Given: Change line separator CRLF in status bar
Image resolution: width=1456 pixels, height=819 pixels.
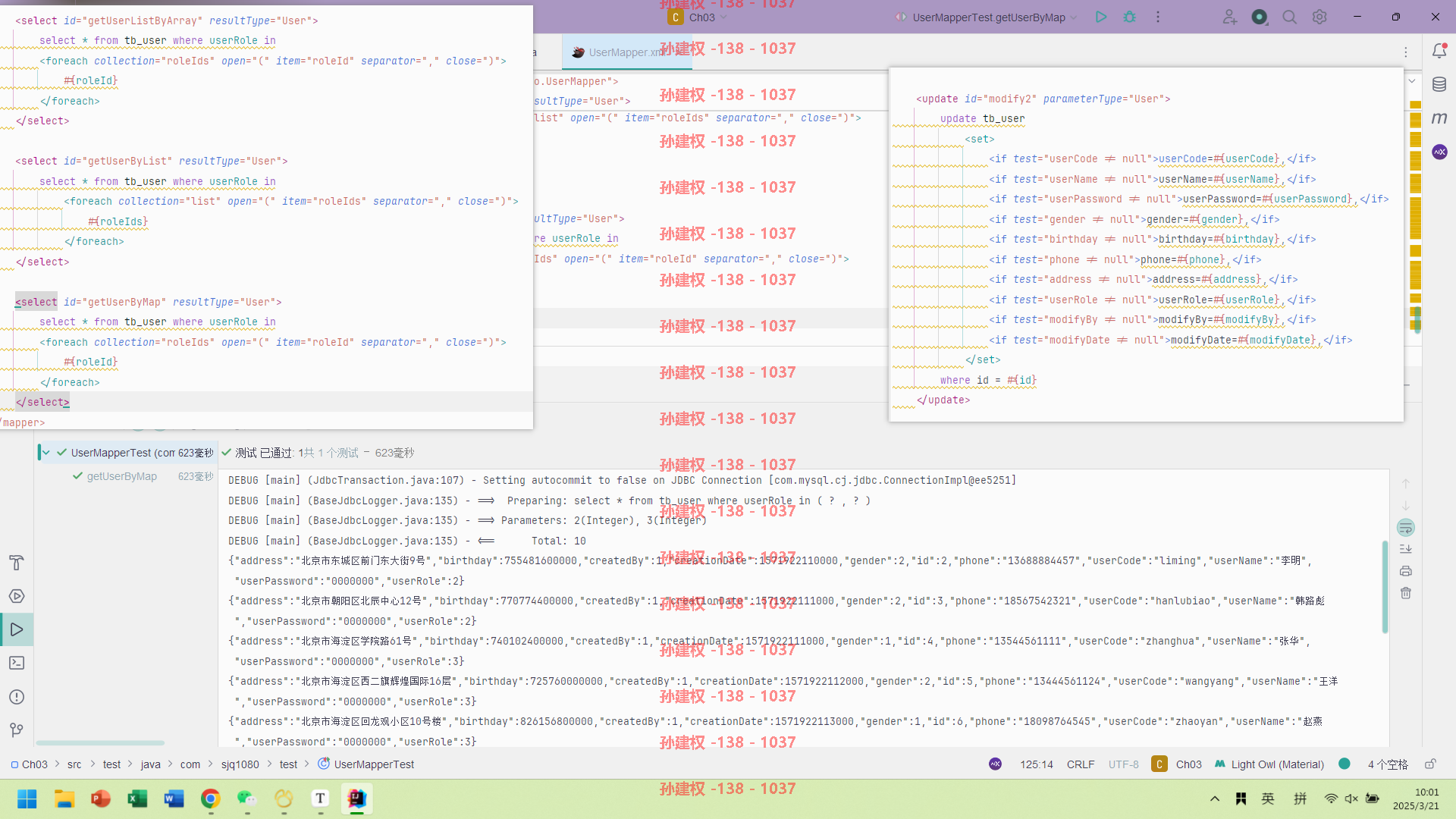Looking at the screenshot, I should pyautogui.click(x=1081, y=764).
